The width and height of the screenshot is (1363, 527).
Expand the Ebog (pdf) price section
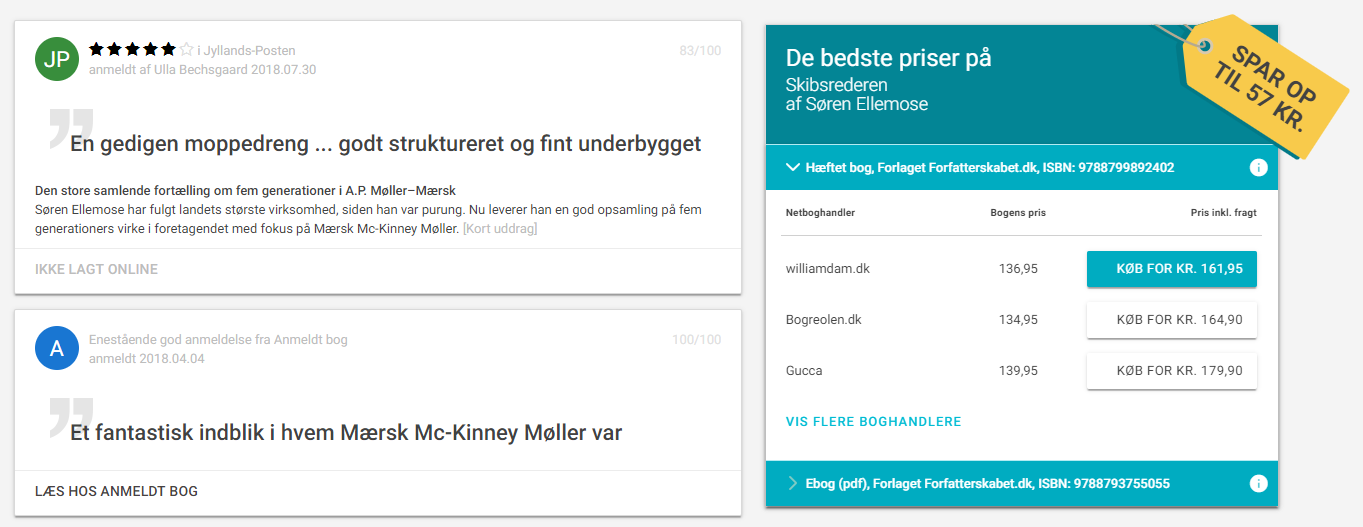[792, 484]
